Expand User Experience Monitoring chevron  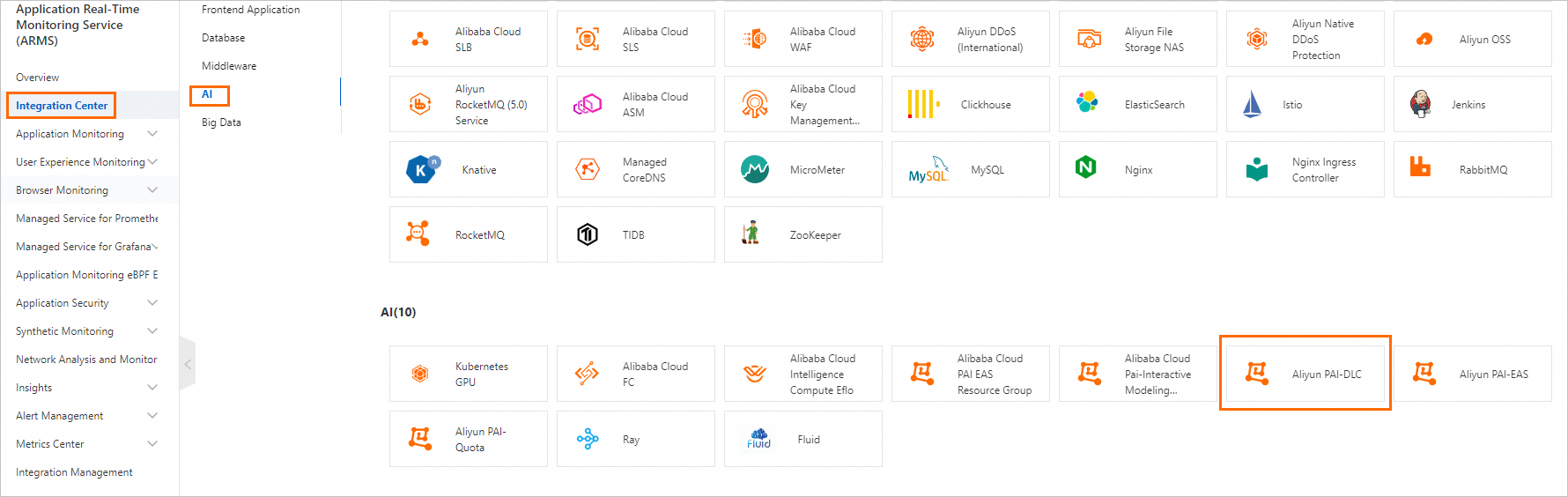click(x=152, y=162)
